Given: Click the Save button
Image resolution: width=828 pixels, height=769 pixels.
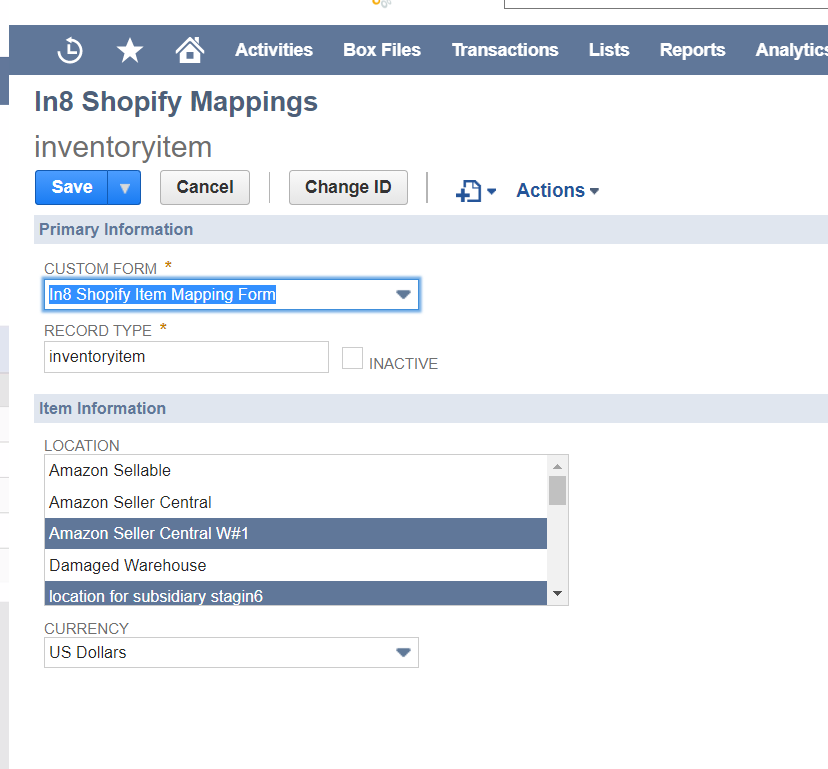Looking at the screenshot, I should tap(70, 187).
